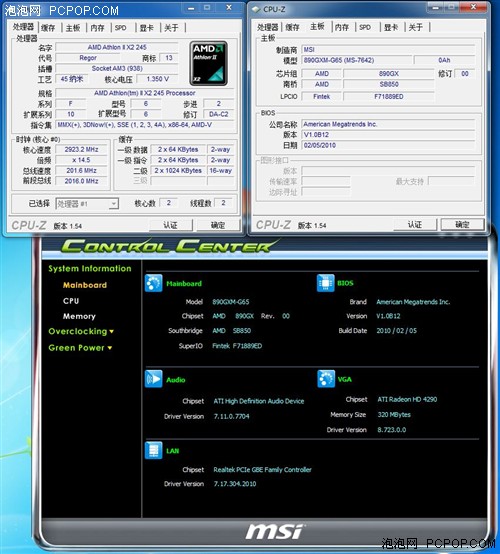Click the Regor code name field
Screen dimensions: 500x554
pos(88,58)
